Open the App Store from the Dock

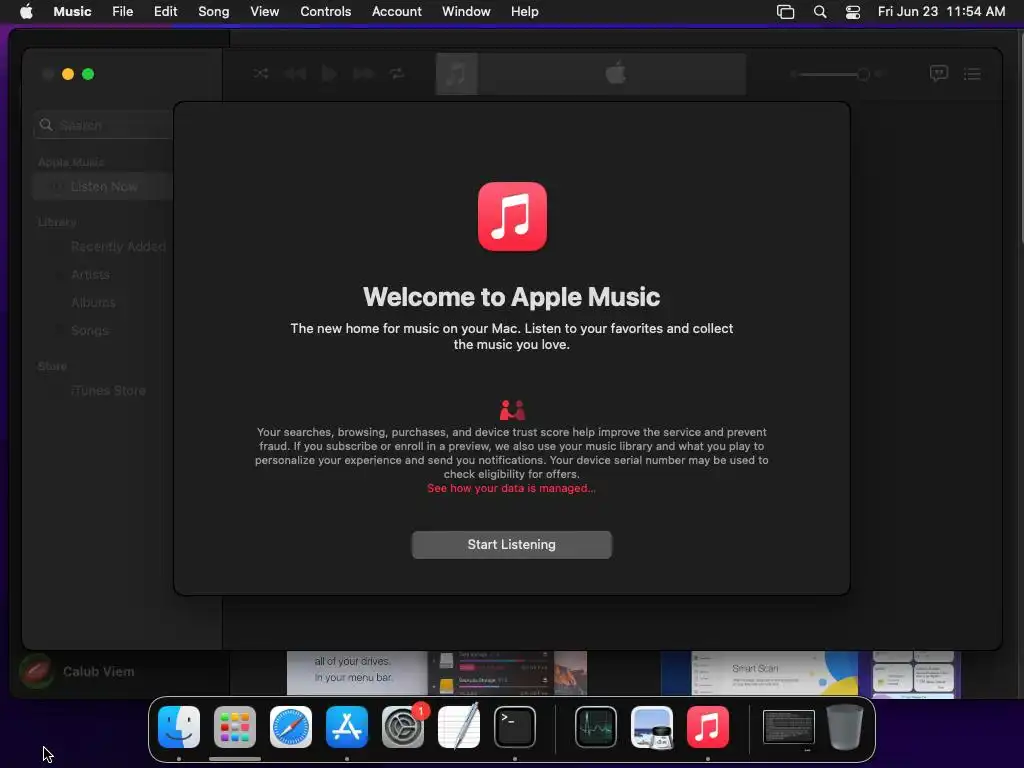click(347, 727)
